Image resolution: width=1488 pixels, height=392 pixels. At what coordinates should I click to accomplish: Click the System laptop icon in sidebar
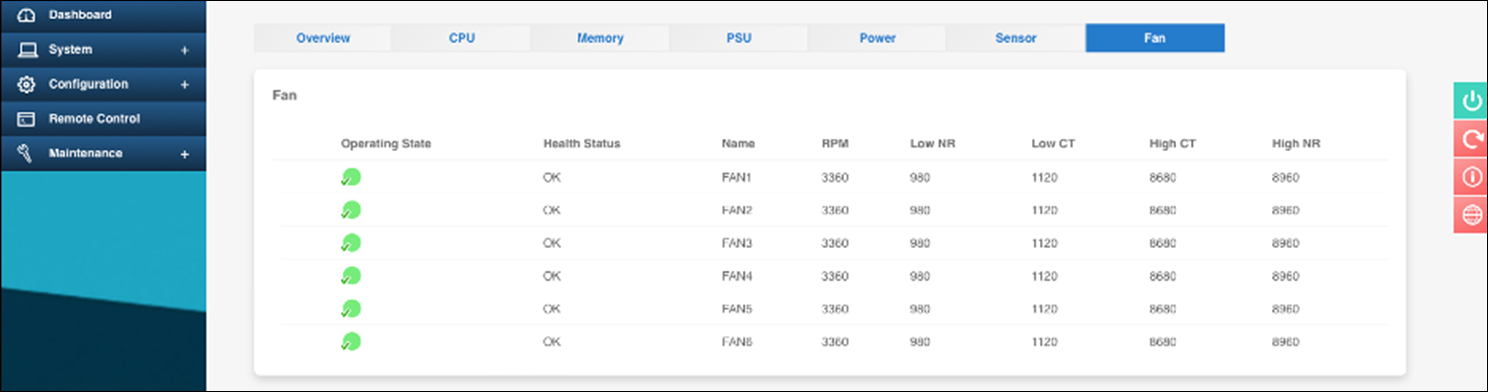(27, 50)
